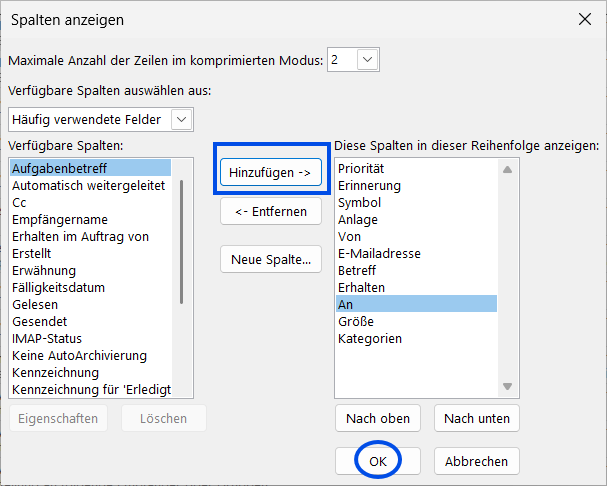Move column up with Nach oben

pyautogui.click(x=378, y=418)
